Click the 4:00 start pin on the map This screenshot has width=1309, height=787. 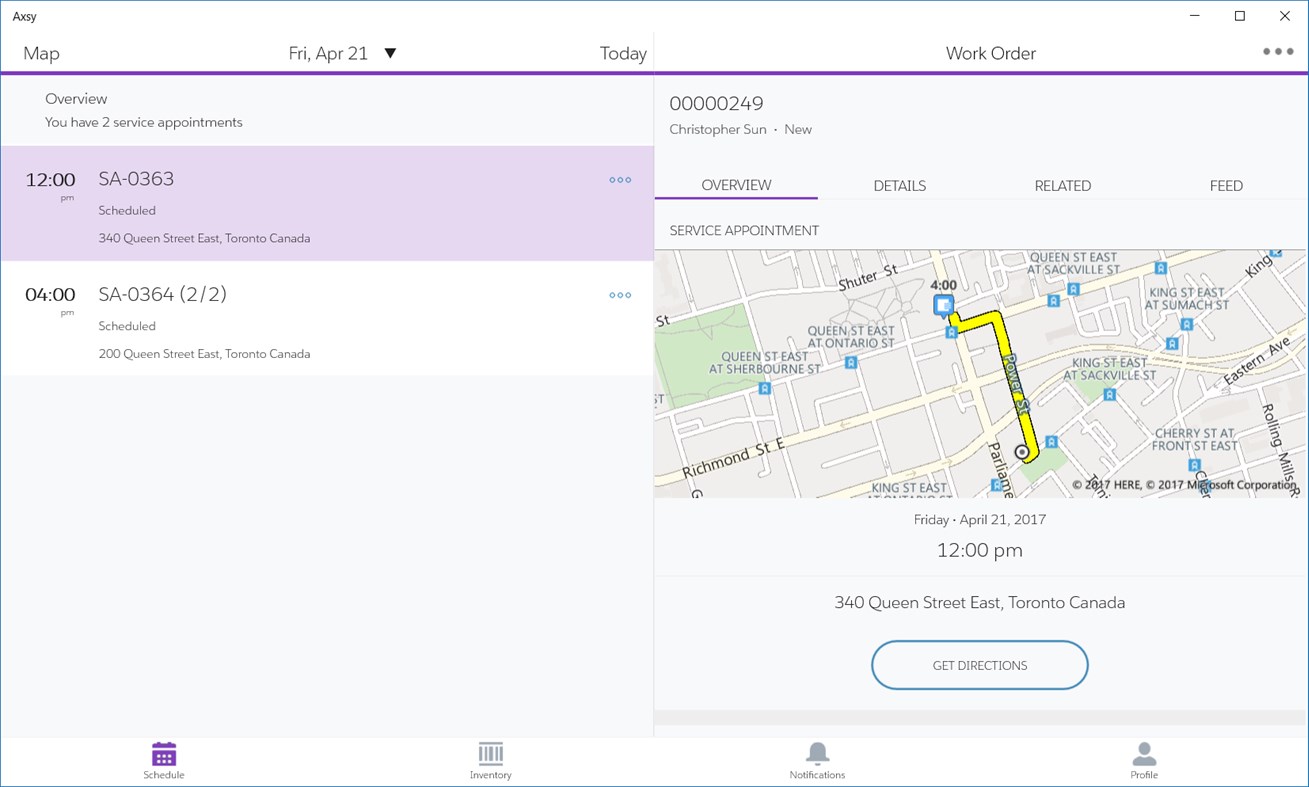(x=943, y=305)
